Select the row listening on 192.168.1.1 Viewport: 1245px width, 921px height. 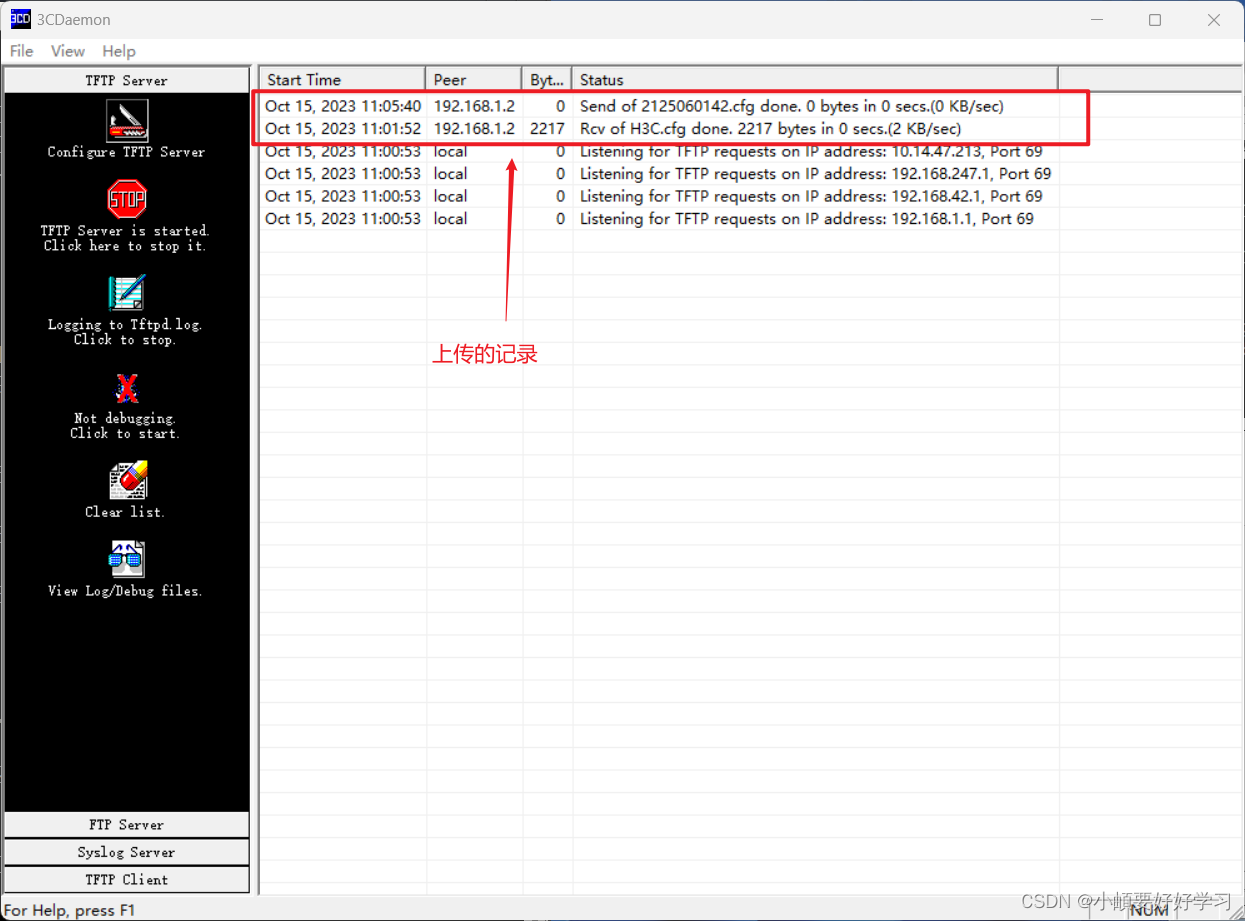[660, 219]
